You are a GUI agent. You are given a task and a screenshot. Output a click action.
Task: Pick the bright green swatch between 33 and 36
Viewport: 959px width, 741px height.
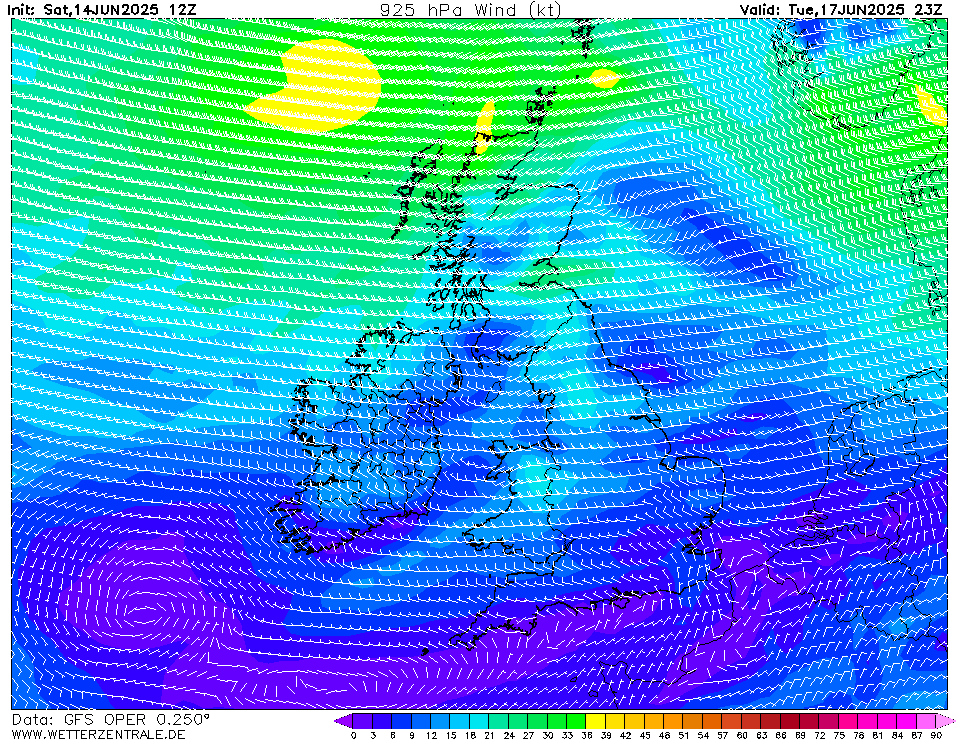tap(577, 721)
